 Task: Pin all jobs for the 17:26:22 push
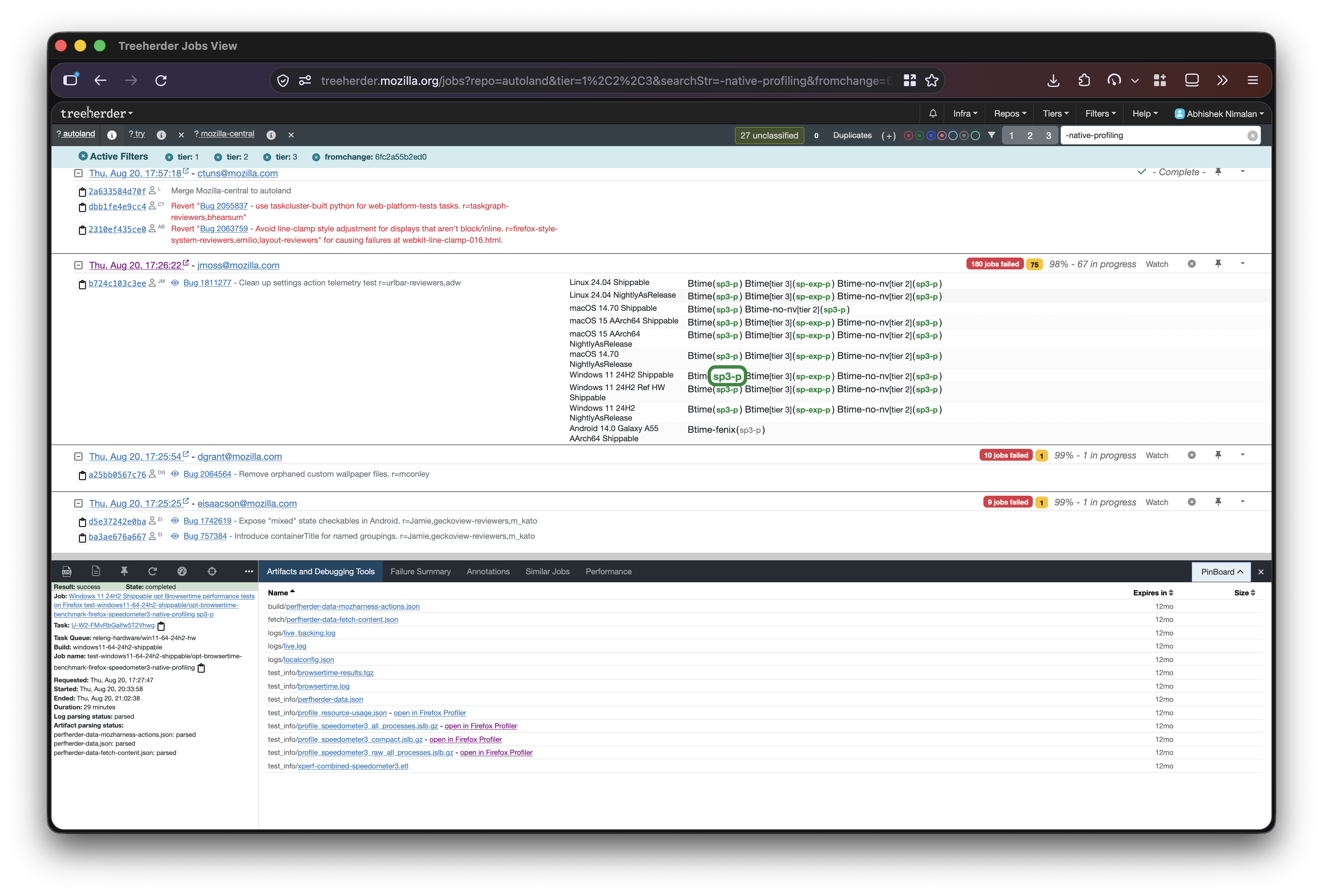pyautogui.click(x=1218, y=263)
